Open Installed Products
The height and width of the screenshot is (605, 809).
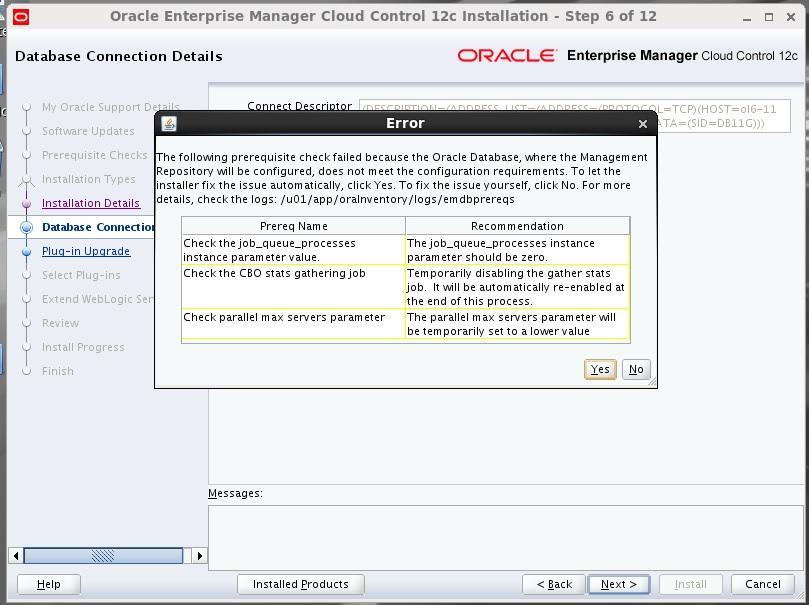click(300, 584)
